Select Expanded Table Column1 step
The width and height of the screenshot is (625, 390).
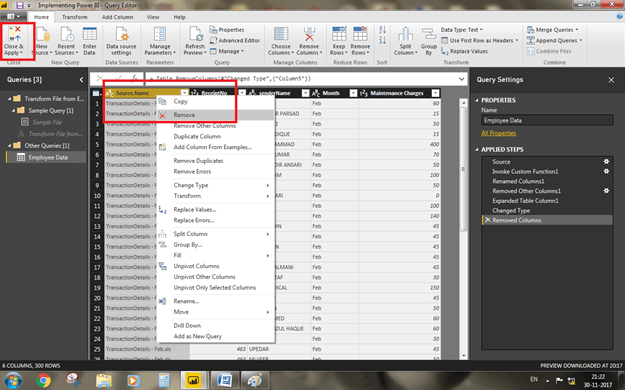547,201
